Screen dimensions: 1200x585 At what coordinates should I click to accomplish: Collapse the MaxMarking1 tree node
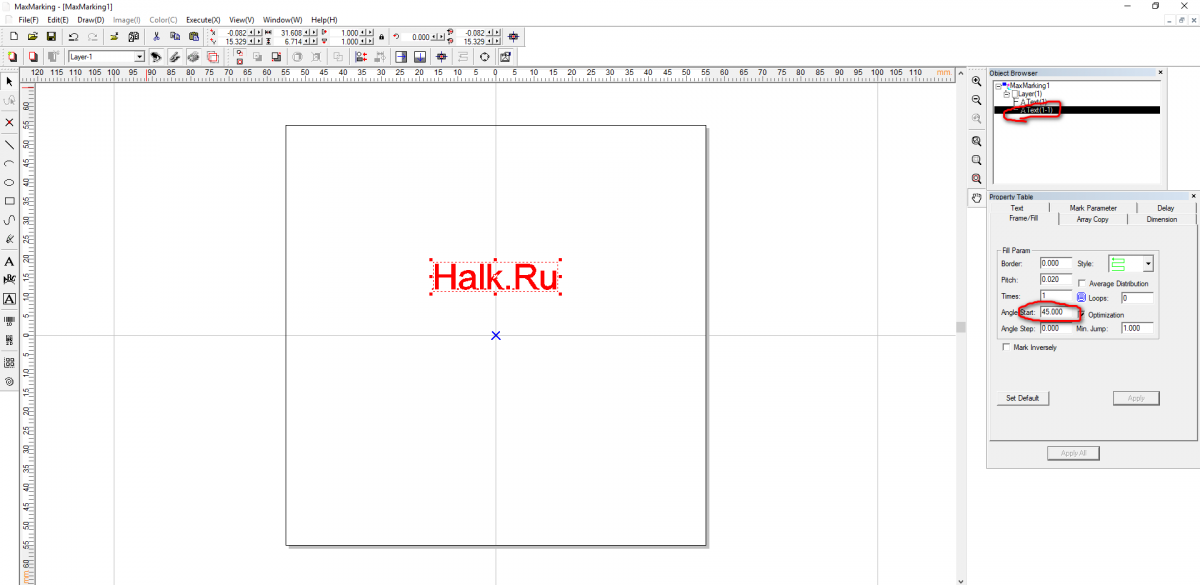point(998,86)
